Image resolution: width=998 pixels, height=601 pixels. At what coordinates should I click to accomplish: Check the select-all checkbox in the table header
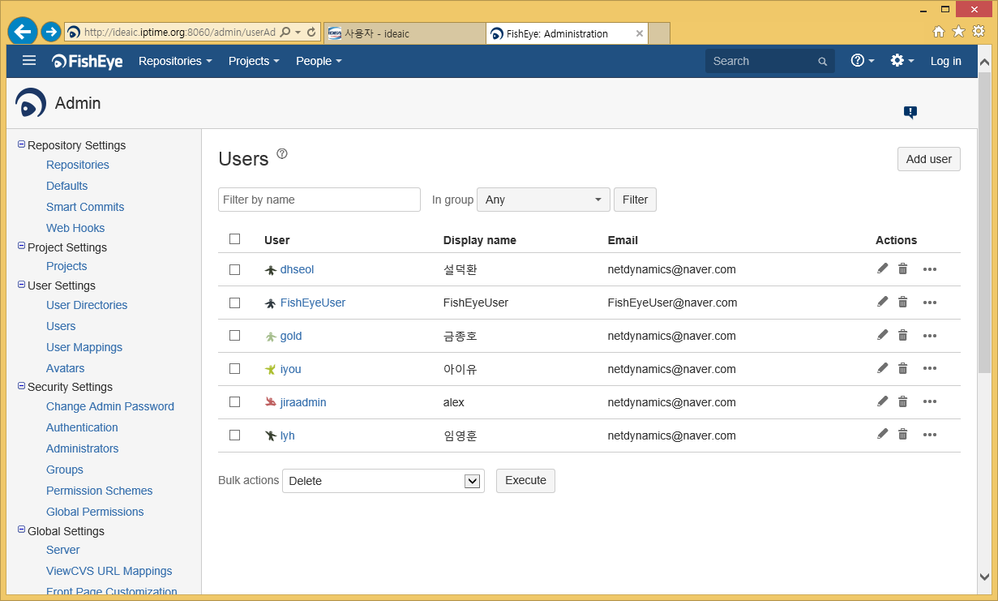235,239
